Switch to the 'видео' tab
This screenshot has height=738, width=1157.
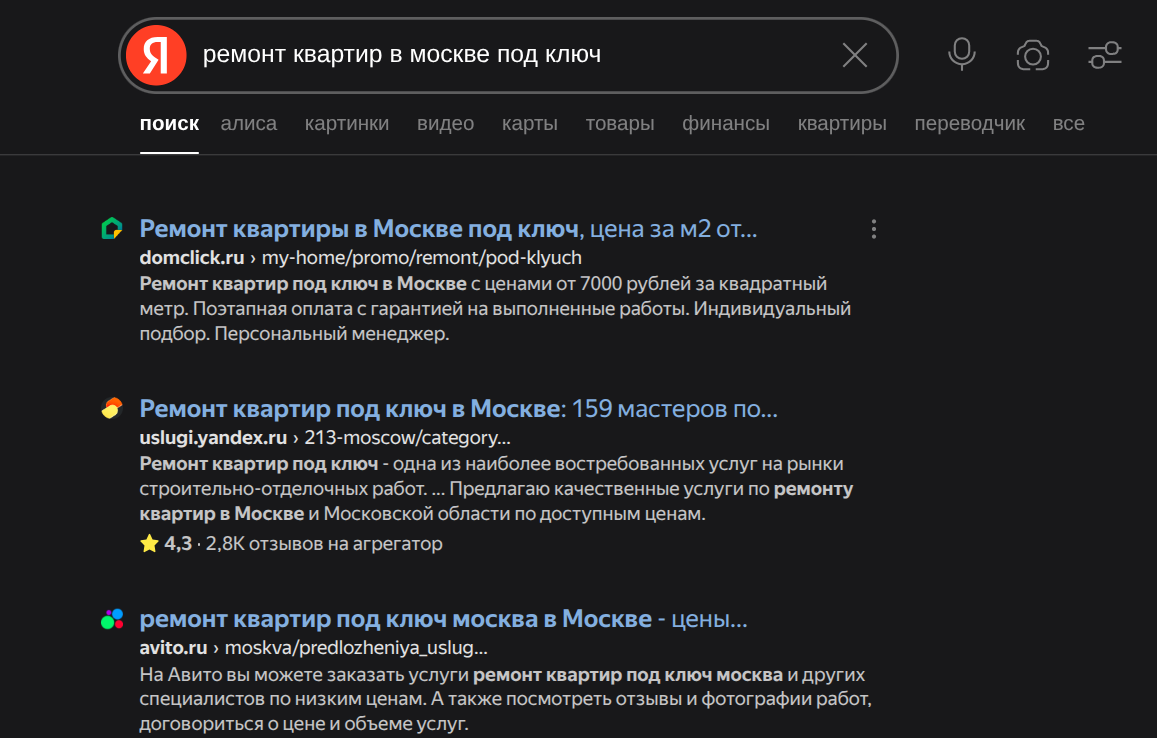[x=445, y=123]
